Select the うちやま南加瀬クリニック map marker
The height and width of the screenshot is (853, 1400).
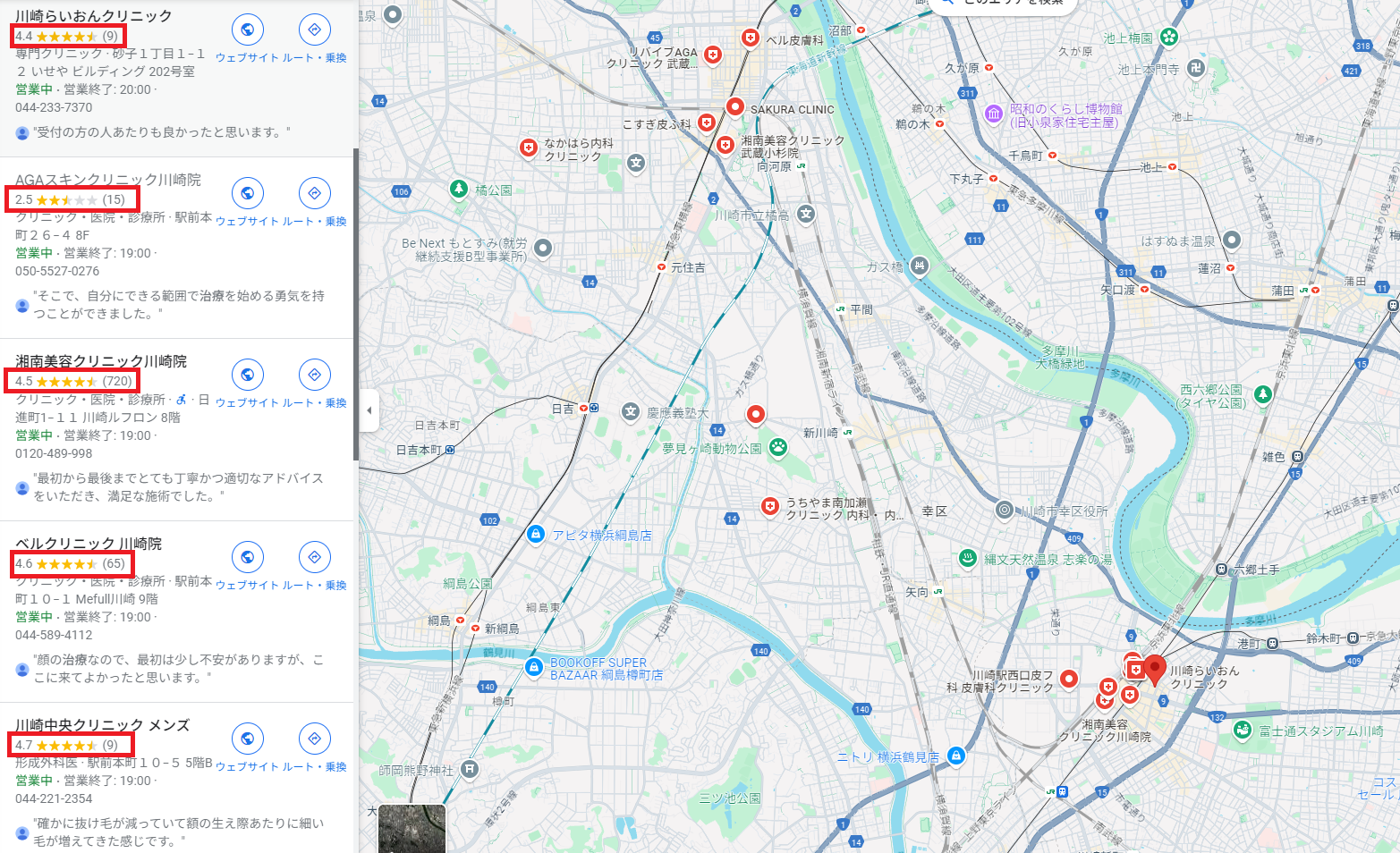(769, 507)
